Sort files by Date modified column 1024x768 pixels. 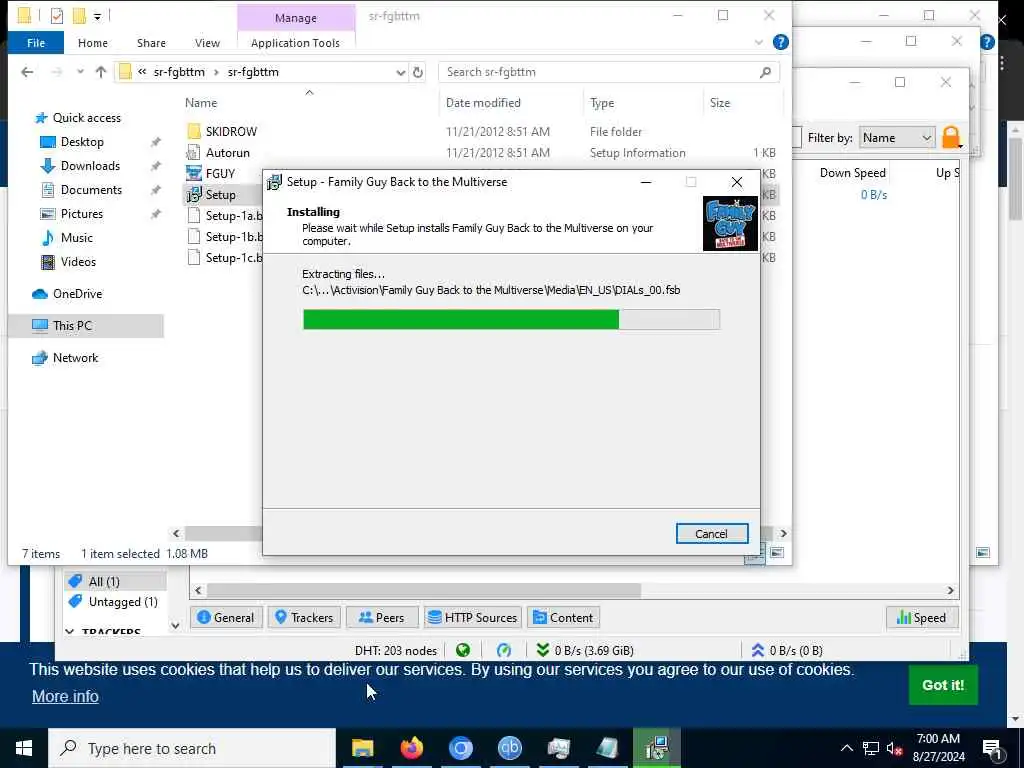point(483,103)
